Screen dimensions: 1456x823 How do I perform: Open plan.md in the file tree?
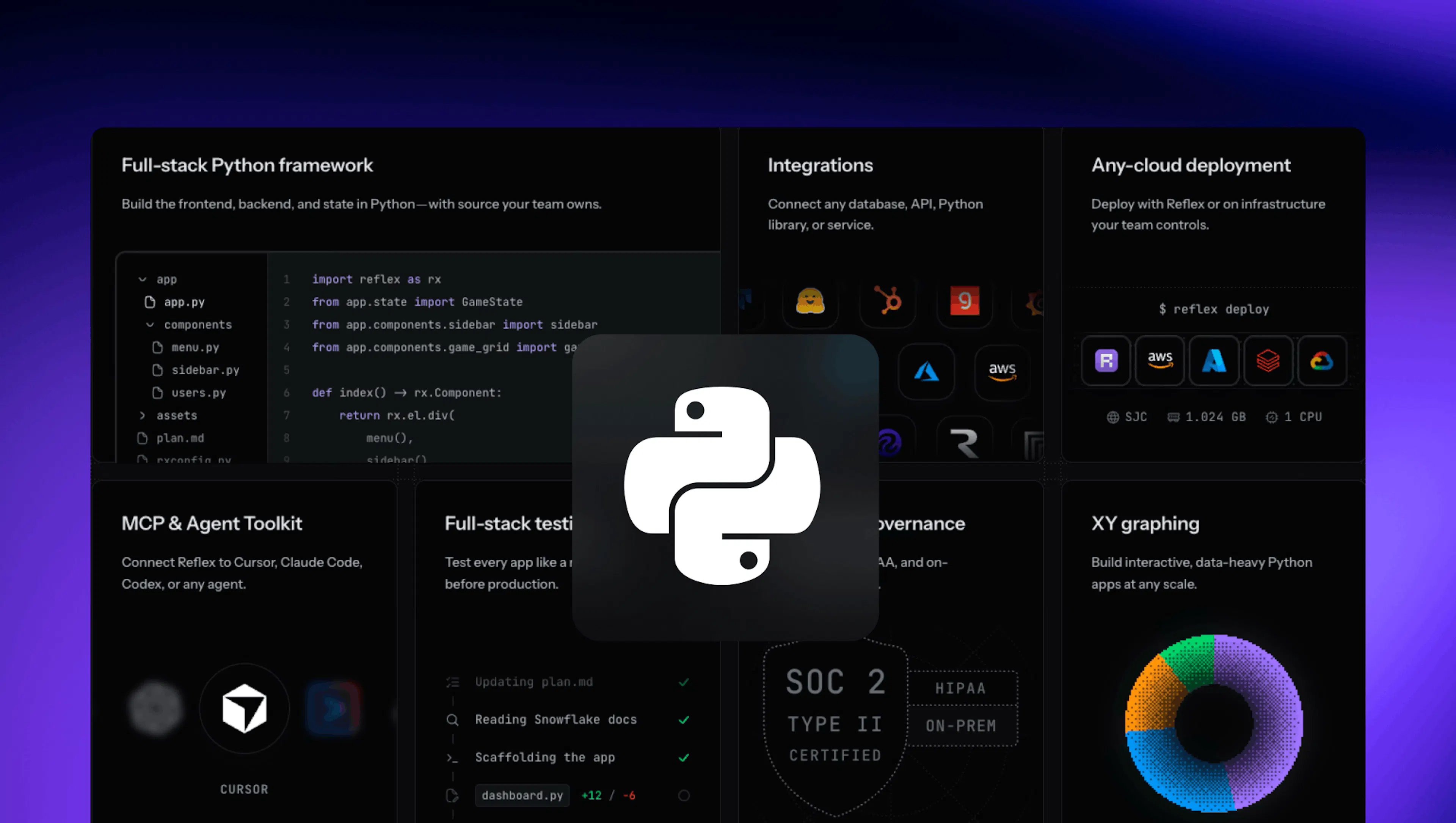(x=171, y=438)
